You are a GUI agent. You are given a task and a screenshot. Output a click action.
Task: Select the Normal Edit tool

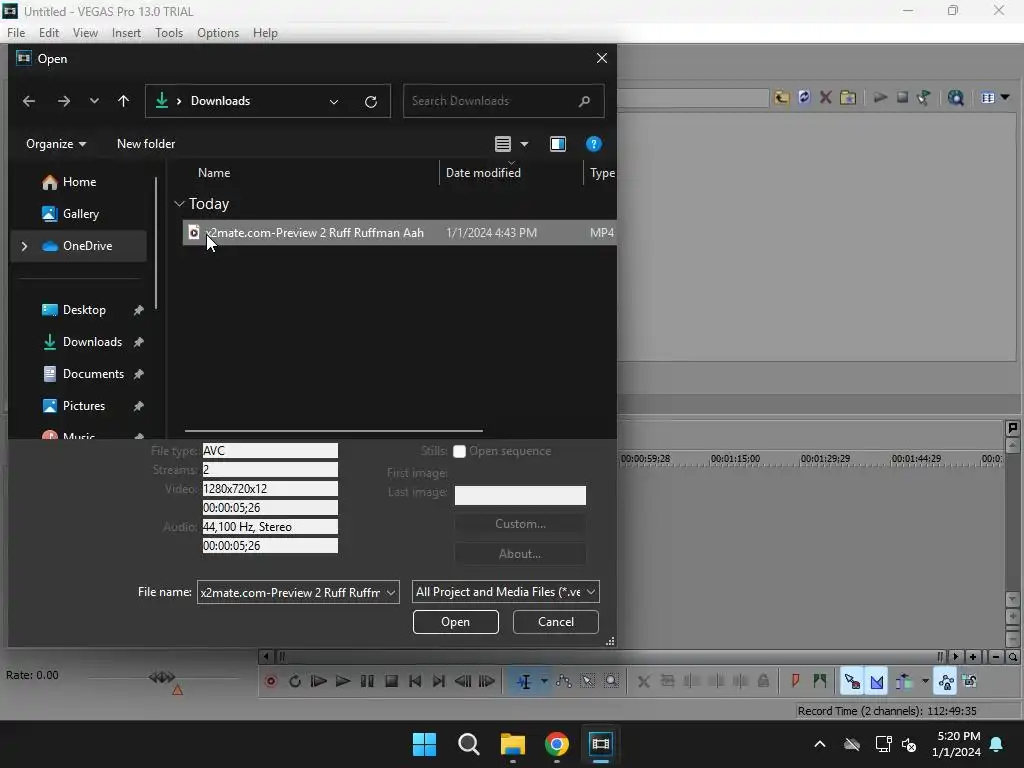524,682
